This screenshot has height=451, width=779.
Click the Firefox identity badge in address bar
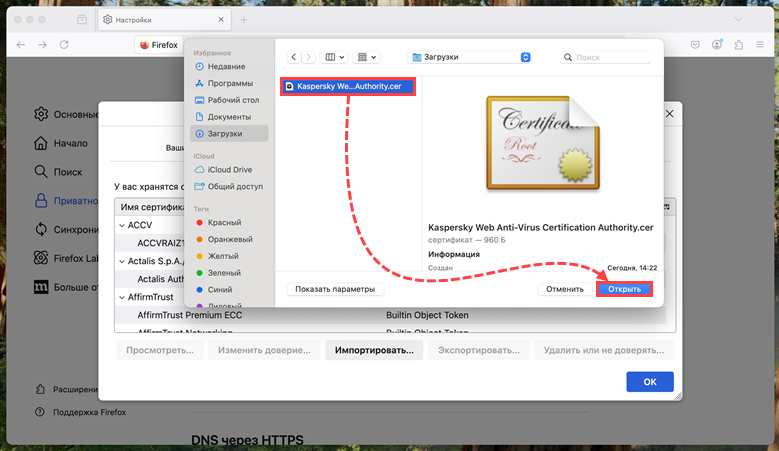pyautogui.click(x=158, y=45)
